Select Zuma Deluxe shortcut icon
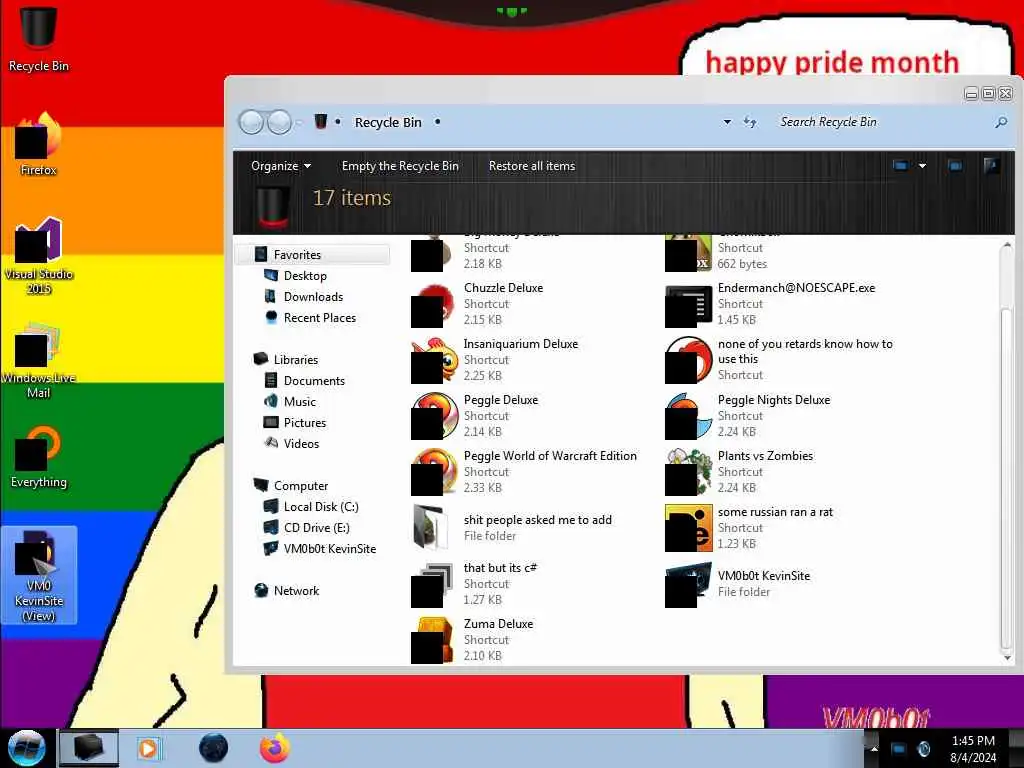 click(x=432, y=640)
